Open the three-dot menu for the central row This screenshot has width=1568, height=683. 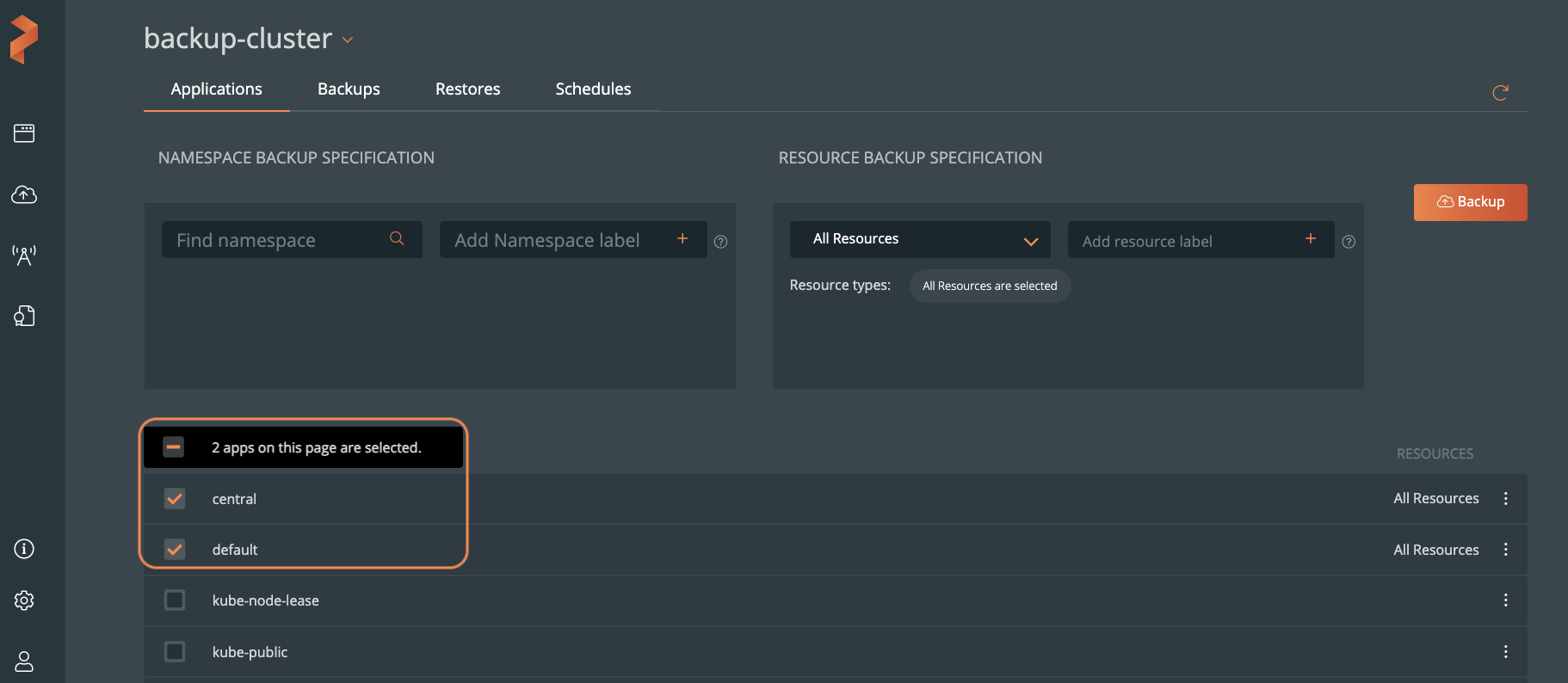tap(1505, 499)
